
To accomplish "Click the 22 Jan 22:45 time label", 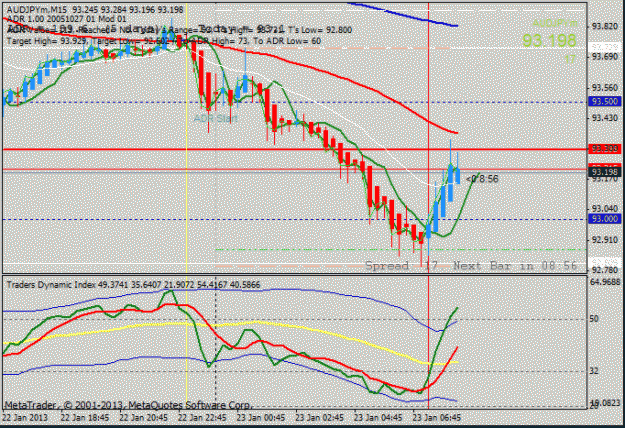I will tap(202, 418).
